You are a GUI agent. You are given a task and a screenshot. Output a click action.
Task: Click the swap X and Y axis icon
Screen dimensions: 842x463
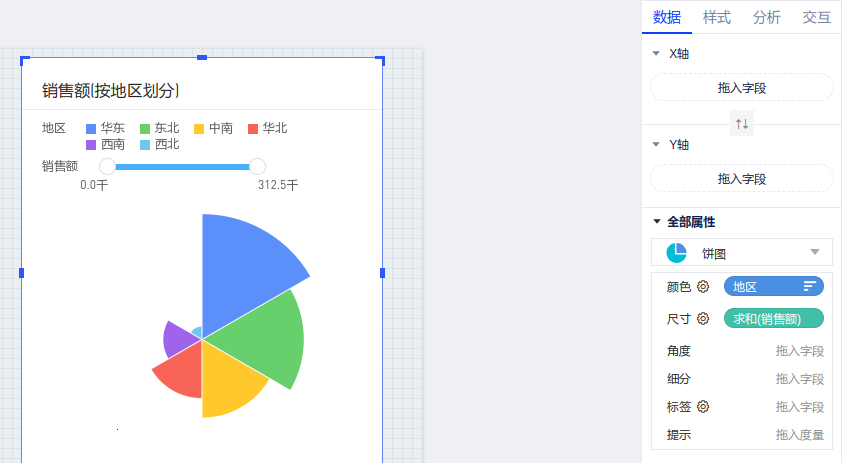741,124
